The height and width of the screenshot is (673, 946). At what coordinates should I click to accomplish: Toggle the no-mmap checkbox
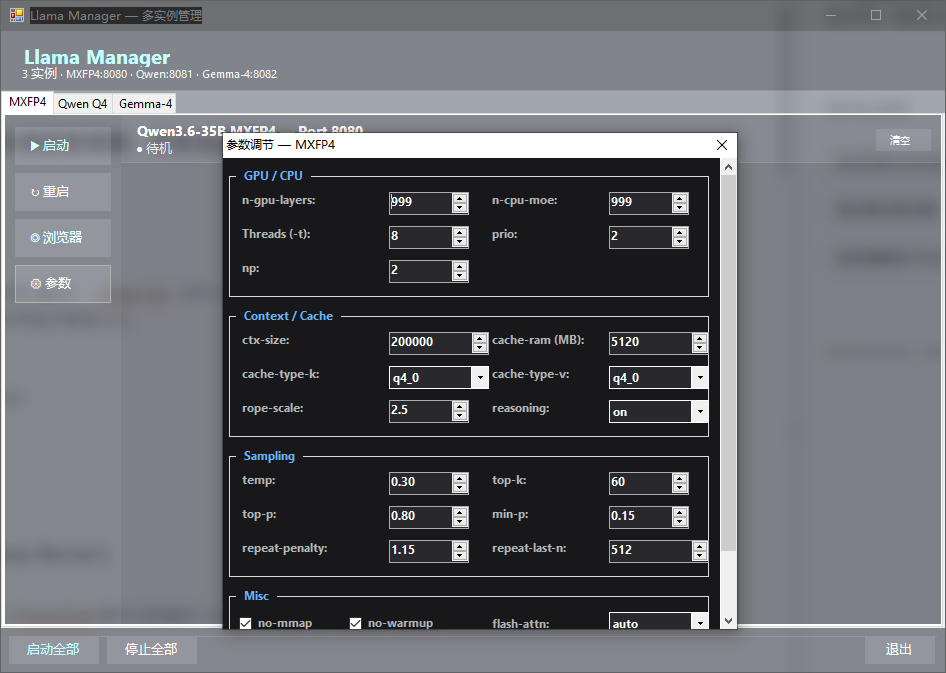[246, 623]
